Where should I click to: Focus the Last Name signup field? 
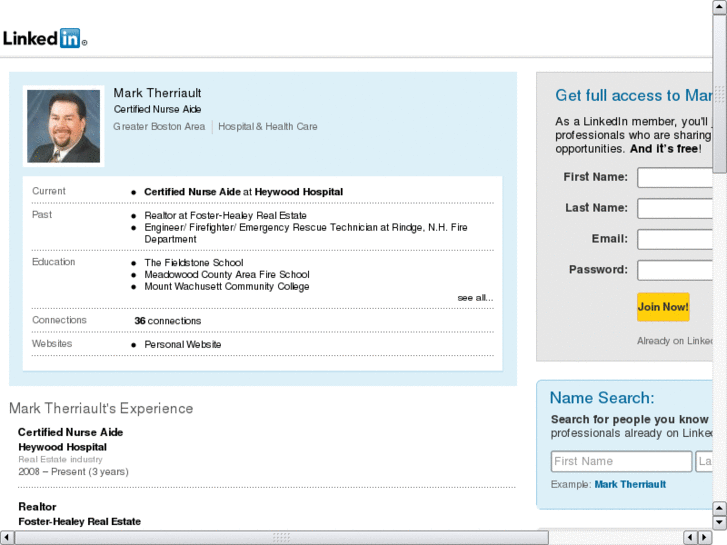tap(675, 208)
